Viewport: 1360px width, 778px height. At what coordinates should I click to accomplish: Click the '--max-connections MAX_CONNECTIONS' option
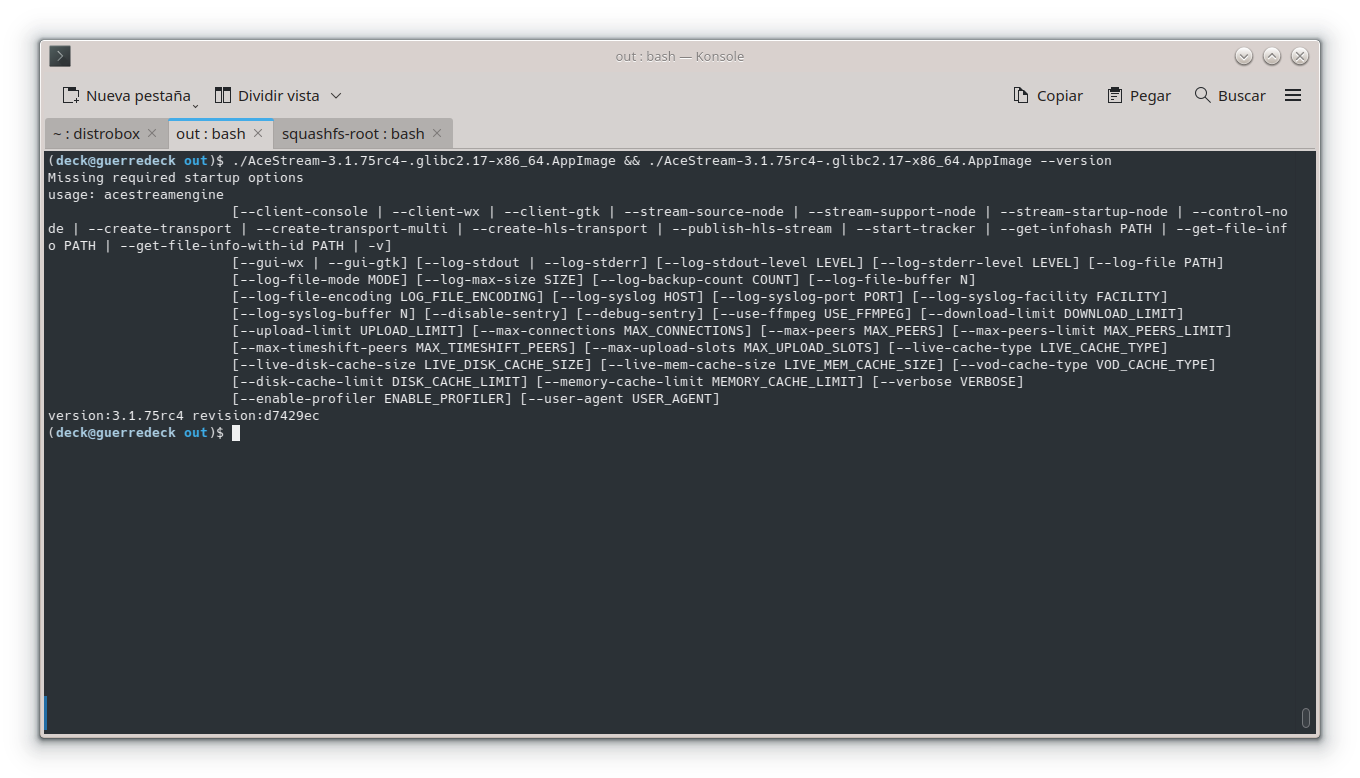point(612,331)
